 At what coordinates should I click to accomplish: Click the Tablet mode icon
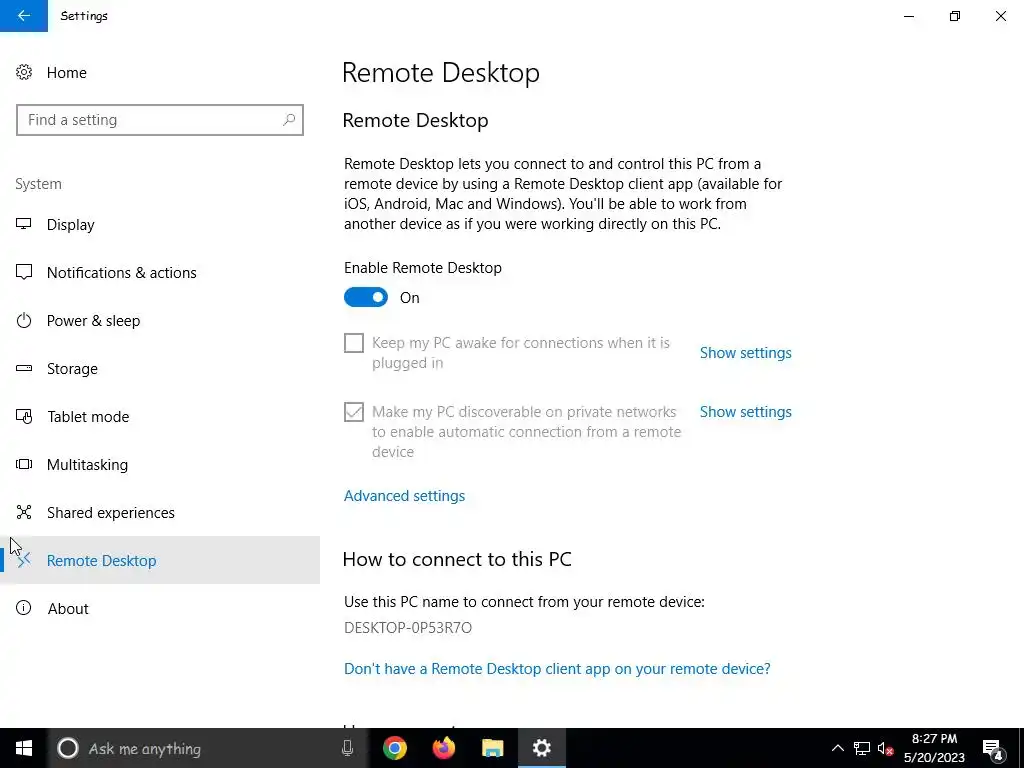[24, 416]
